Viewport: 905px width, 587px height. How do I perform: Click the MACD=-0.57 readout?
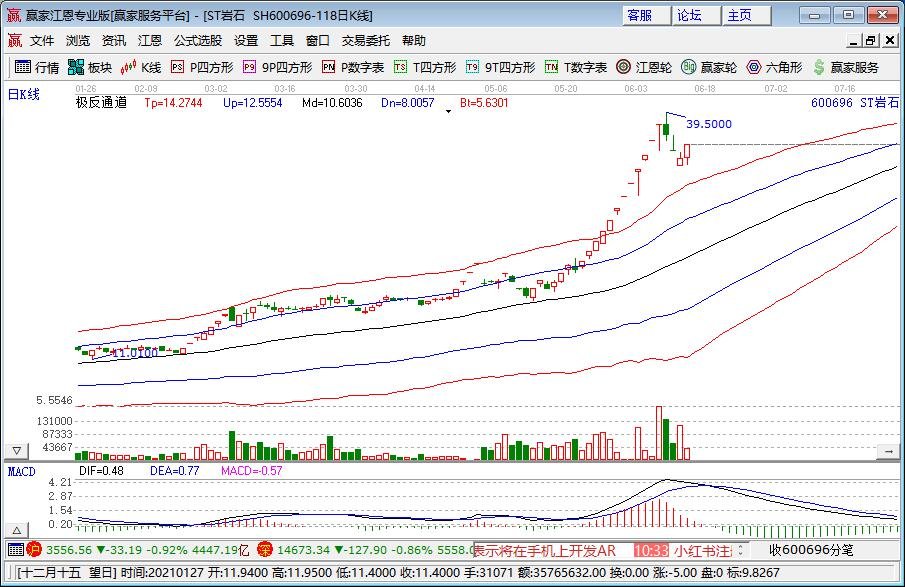pyautogui.click(x=252, y=471)
